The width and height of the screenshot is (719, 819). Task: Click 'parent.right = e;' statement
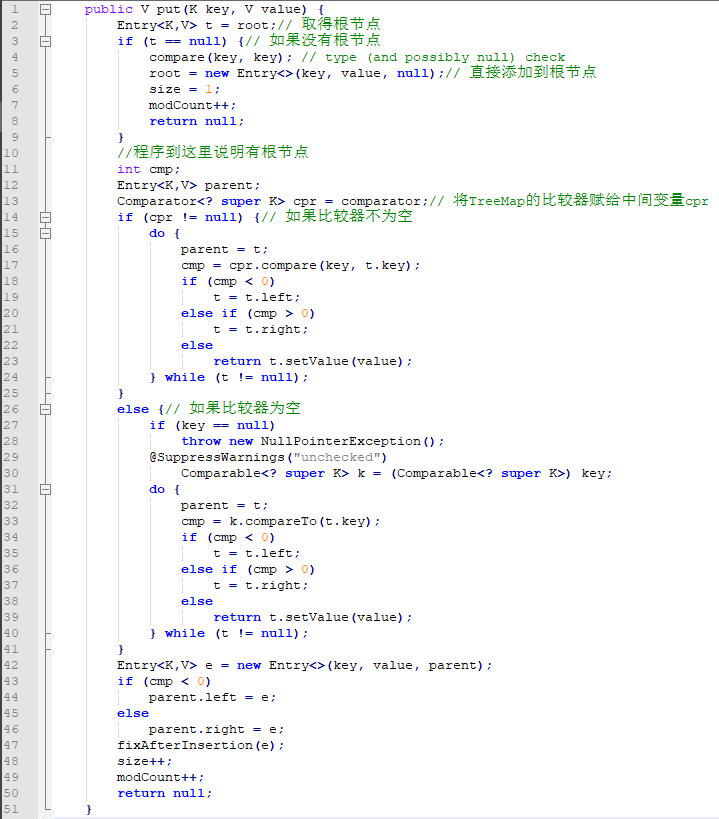[x=216, y=729]
